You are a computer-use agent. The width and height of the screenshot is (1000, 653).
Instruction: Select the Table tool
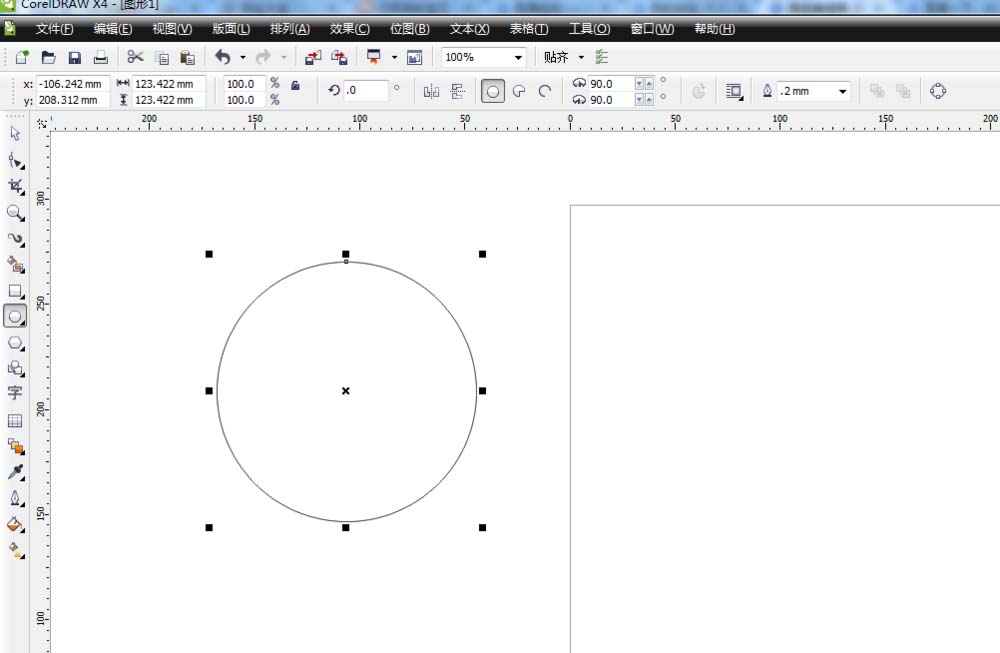[x=15, y=421]
